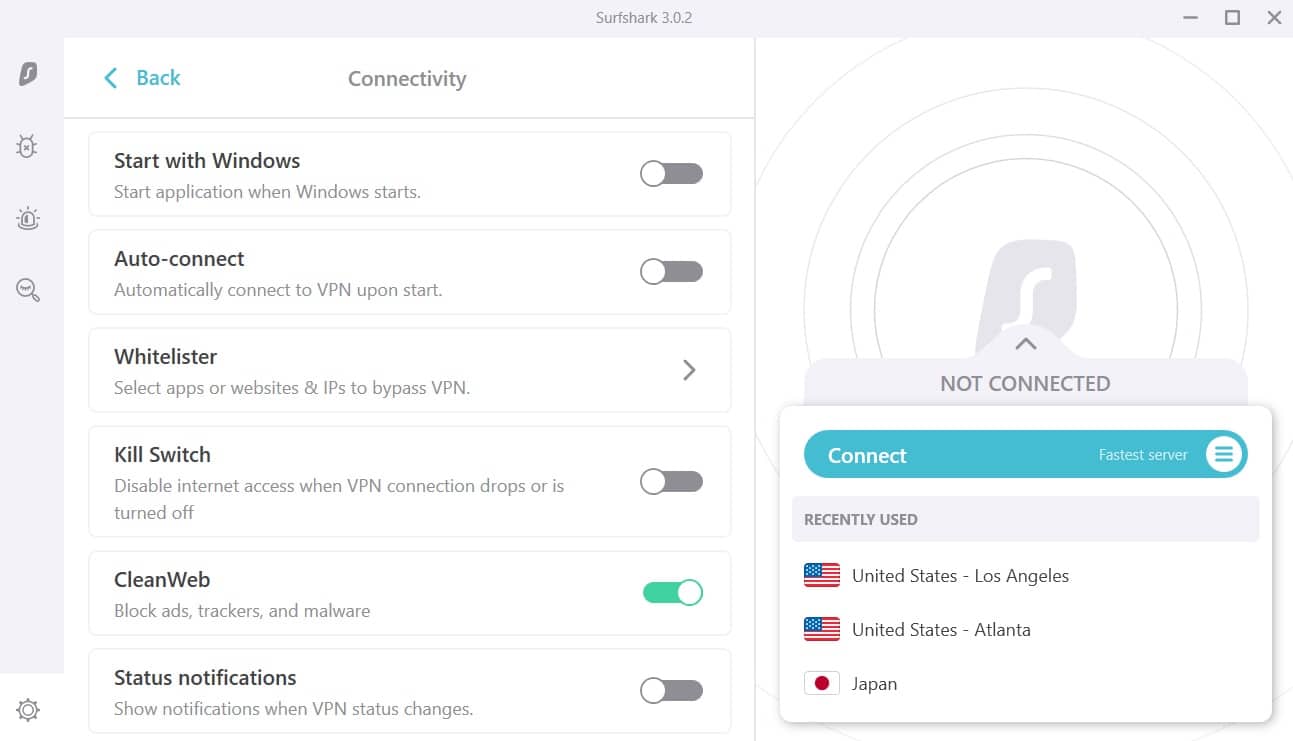Click the Back link text

158,78
